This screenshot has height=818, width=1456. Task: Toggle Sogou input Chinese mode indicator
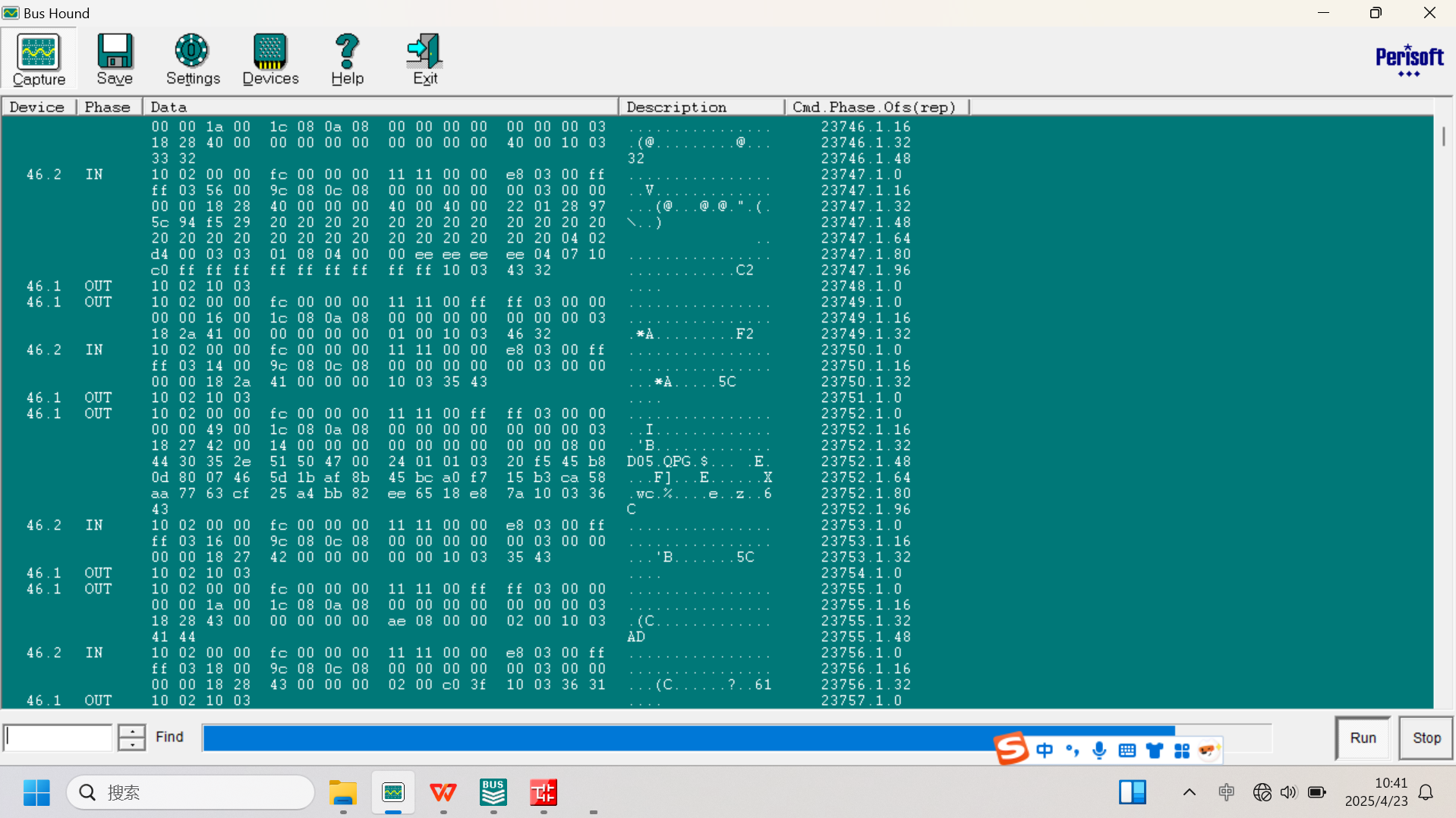[1045, 750]
